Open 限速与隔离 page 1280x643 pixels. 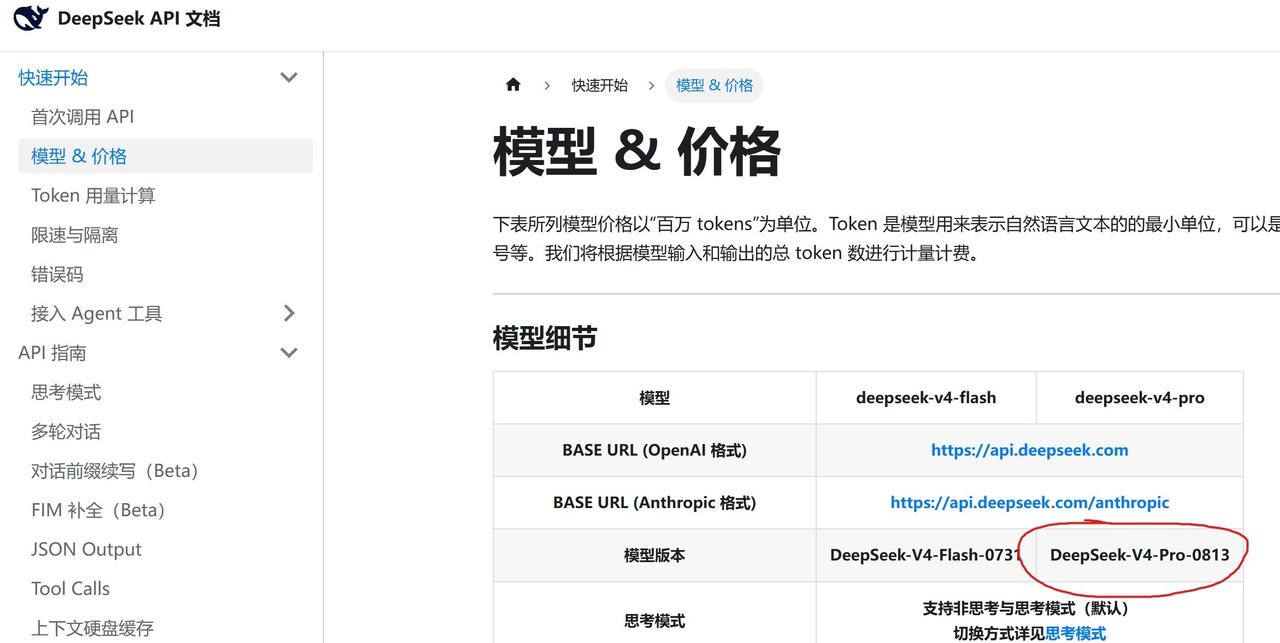click(x=74, y=235)
